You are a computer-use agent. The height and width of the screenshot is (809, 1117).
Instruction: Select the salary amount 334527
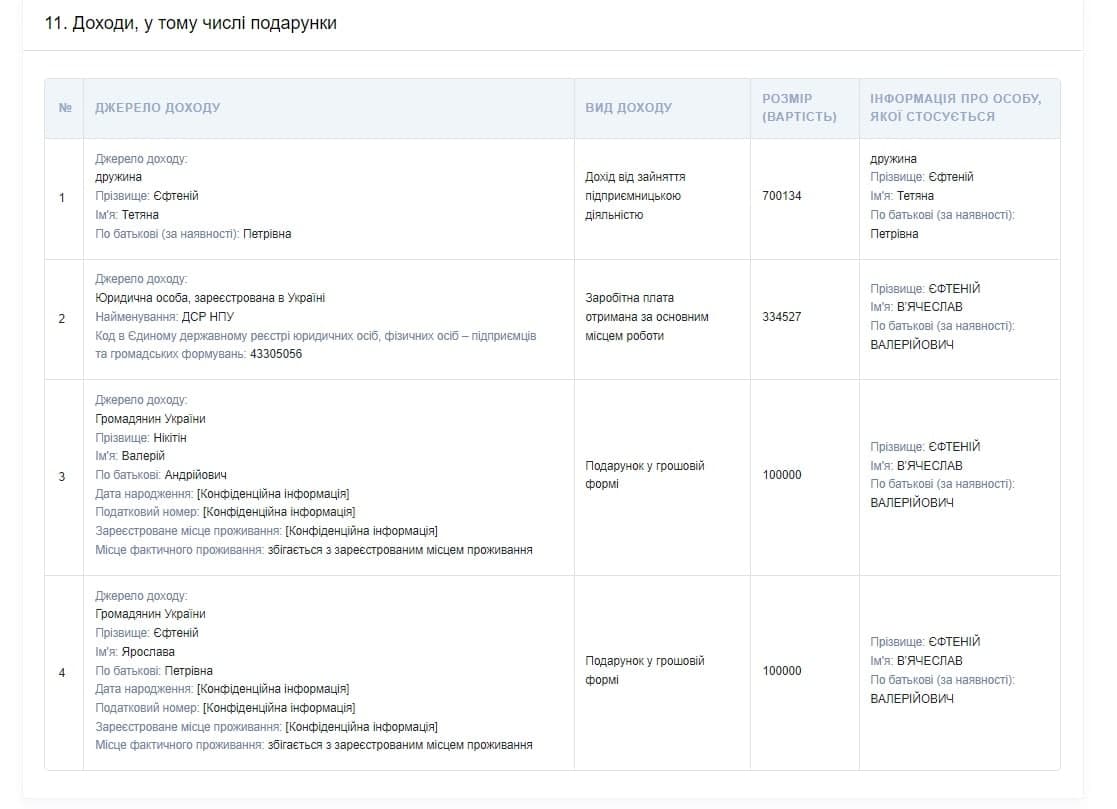tap(781, 317)
